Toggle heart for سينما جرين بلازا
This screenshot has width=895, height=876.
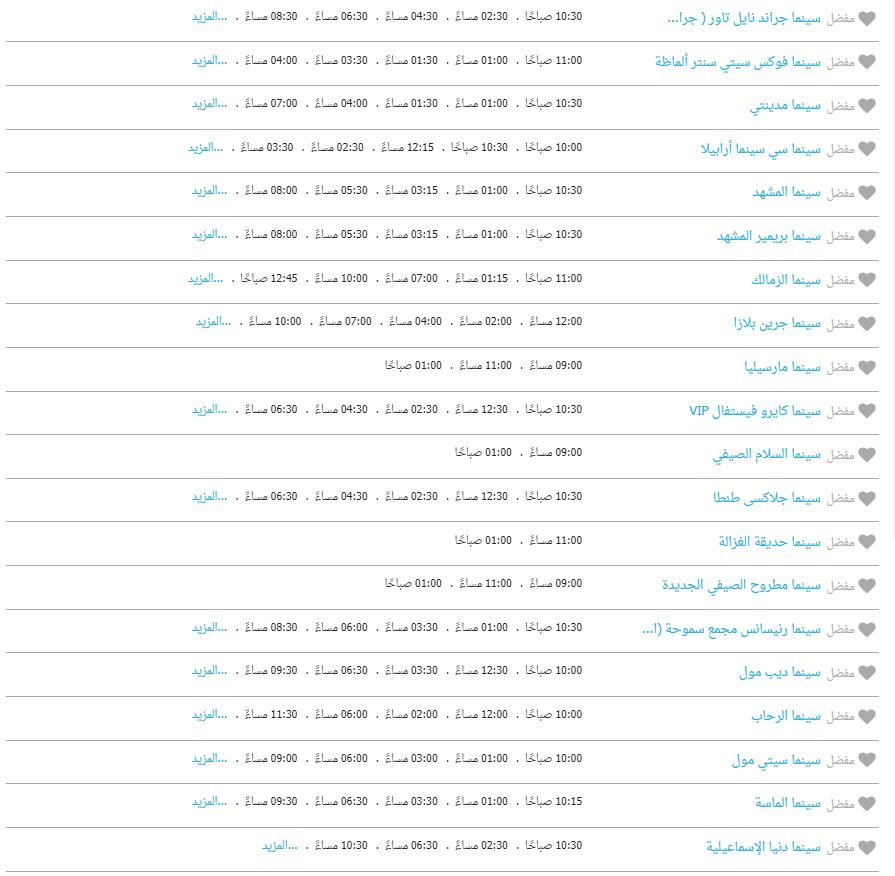pos(867,324)
